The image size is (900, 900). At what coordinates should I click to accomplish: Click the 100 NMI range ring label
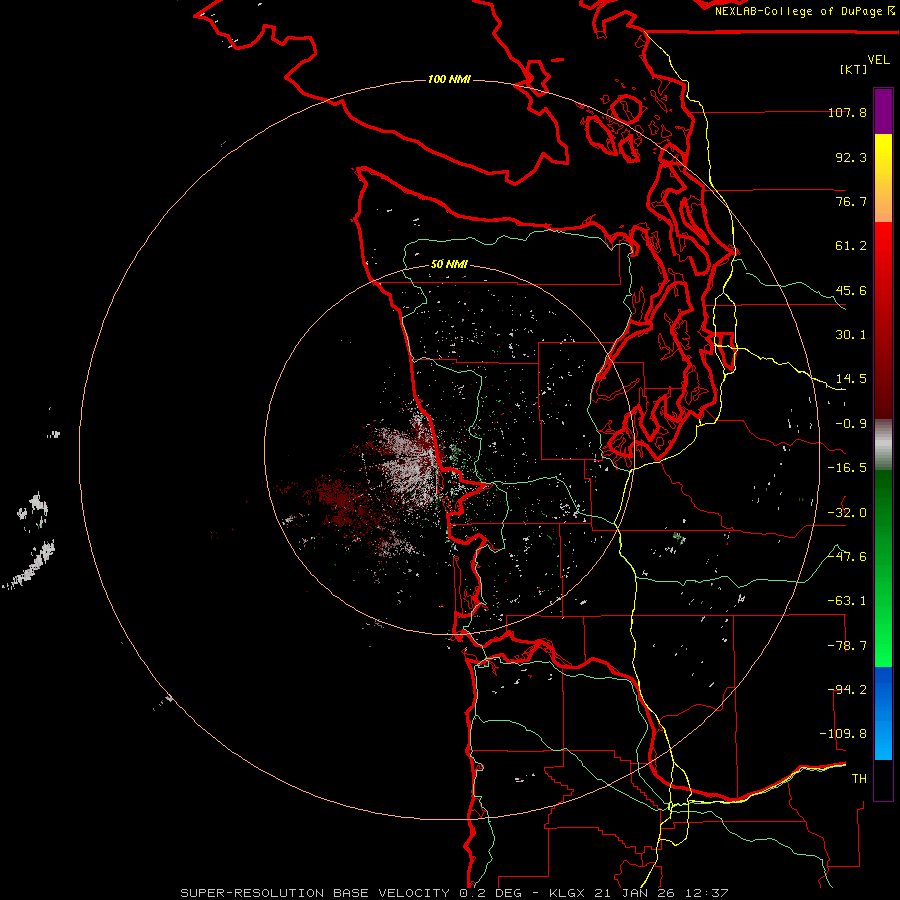click(449, 79)
